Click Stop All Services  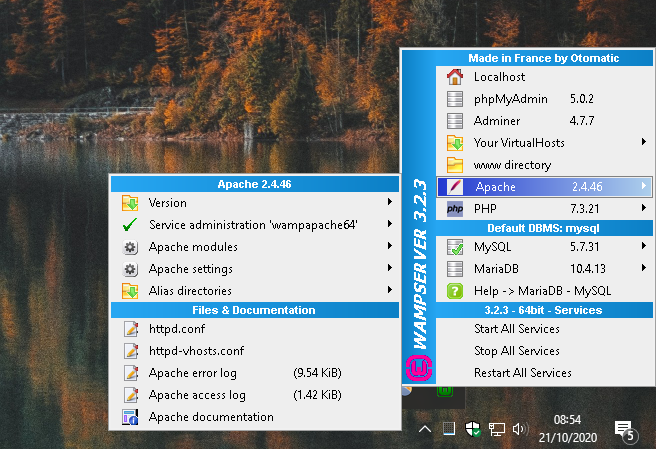coord(544,351)
